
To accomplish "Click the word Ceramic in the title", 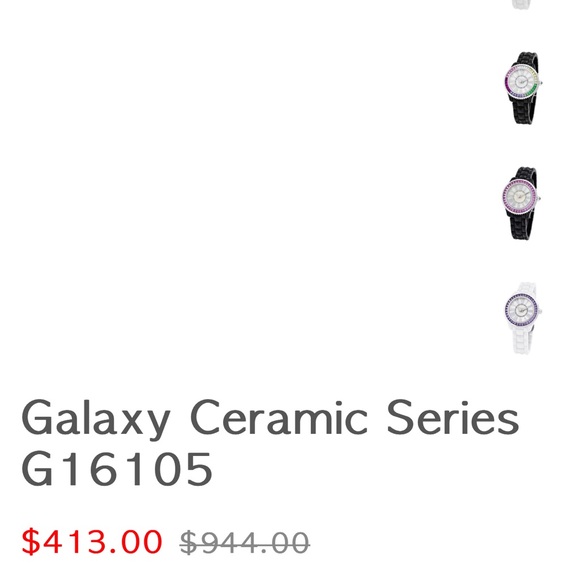I will [279, 417].
